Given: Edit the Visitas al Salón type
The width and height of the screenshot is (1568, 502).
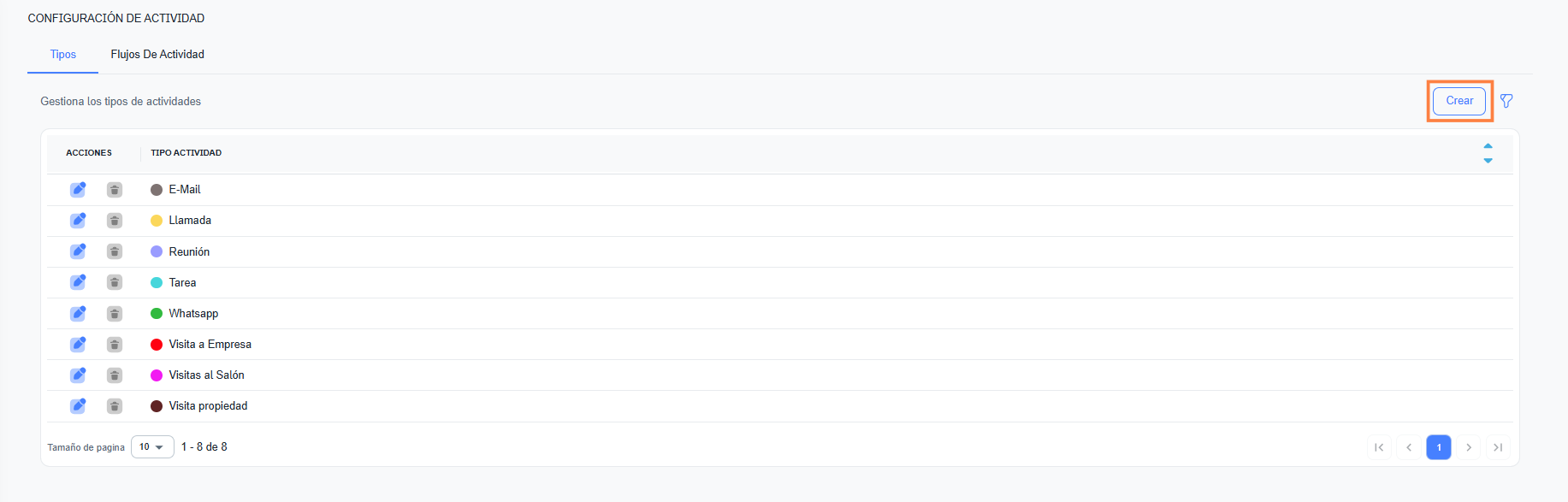Looking at the screenshot, I should tap(78, 375).
